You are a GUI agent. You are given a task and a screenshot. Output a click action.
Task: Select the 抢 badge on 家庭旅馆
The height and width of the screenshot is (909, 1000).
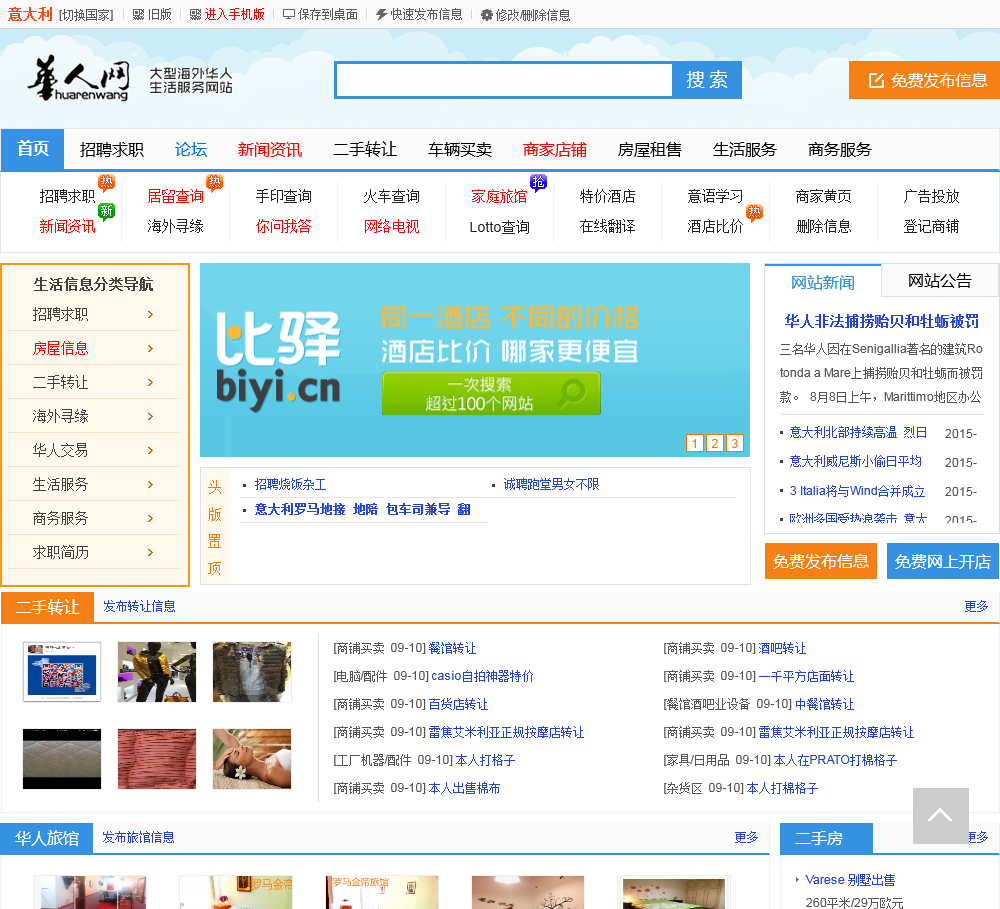(x=538, y=183)
